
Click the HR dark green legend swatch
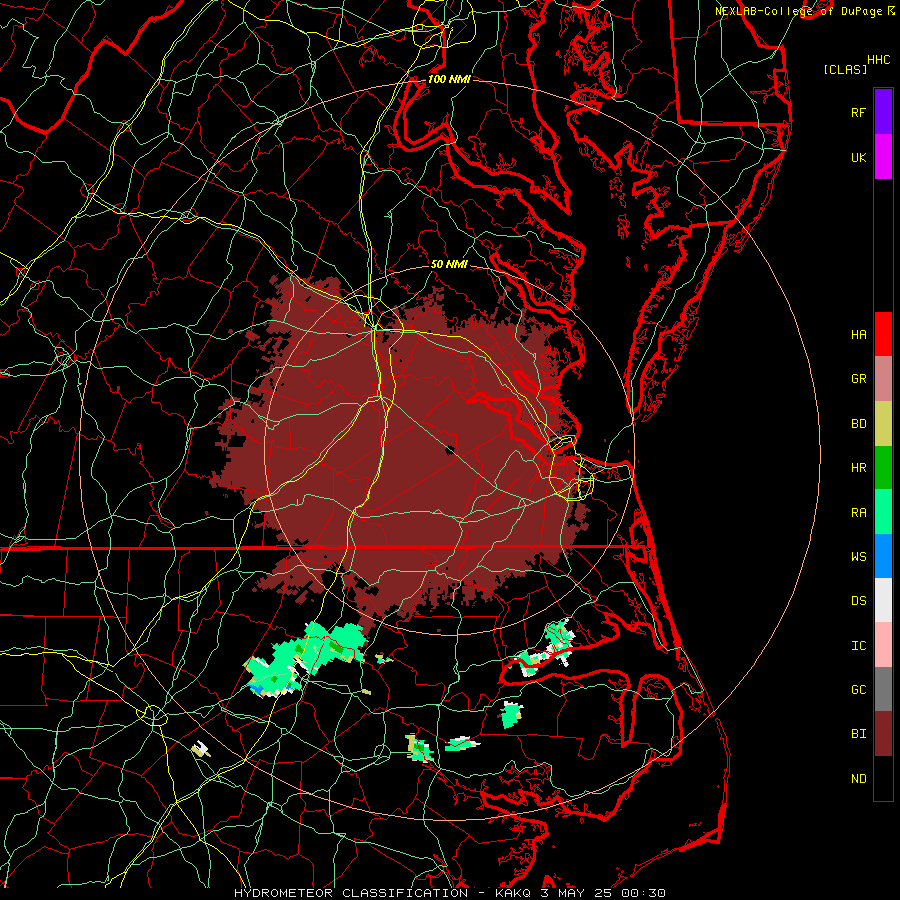coord(883,468)
